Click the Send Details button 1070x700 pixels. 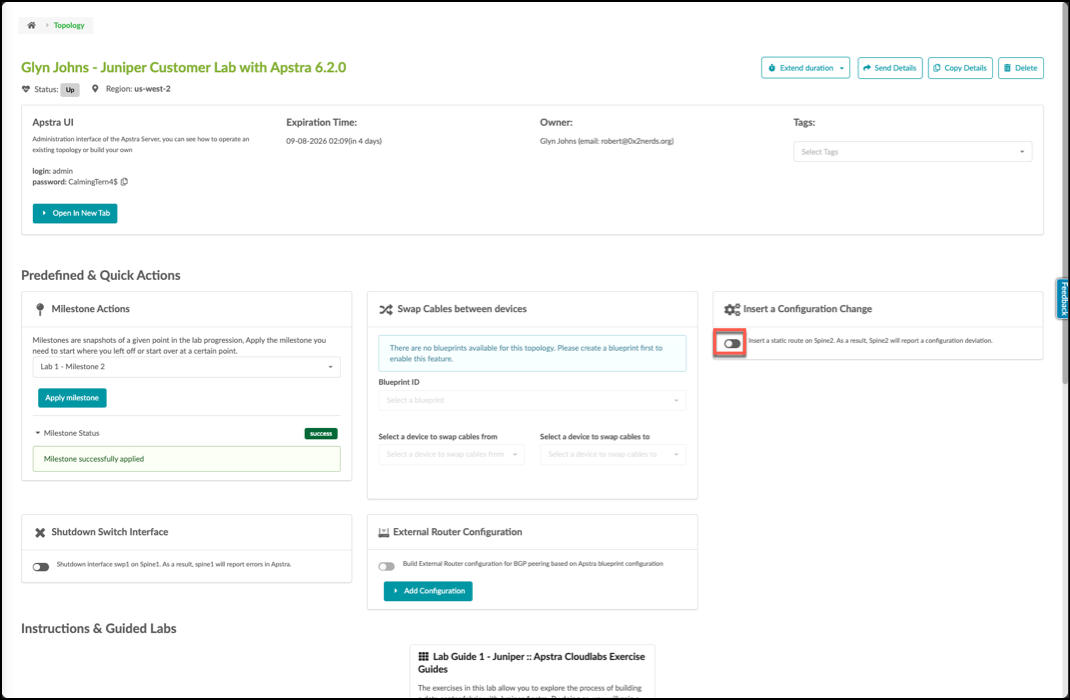[x=890, y=68]
